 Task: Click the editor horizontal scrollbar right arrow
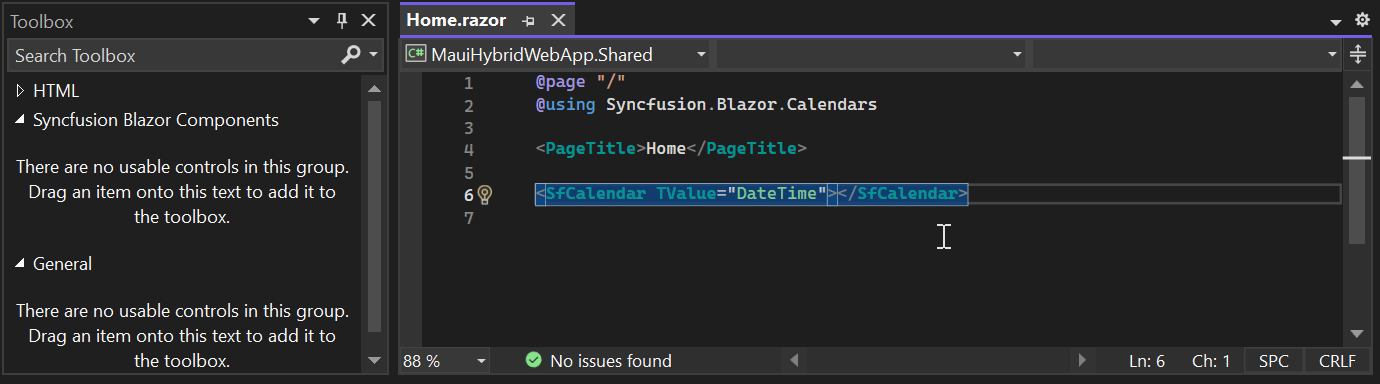point(1082,360)
